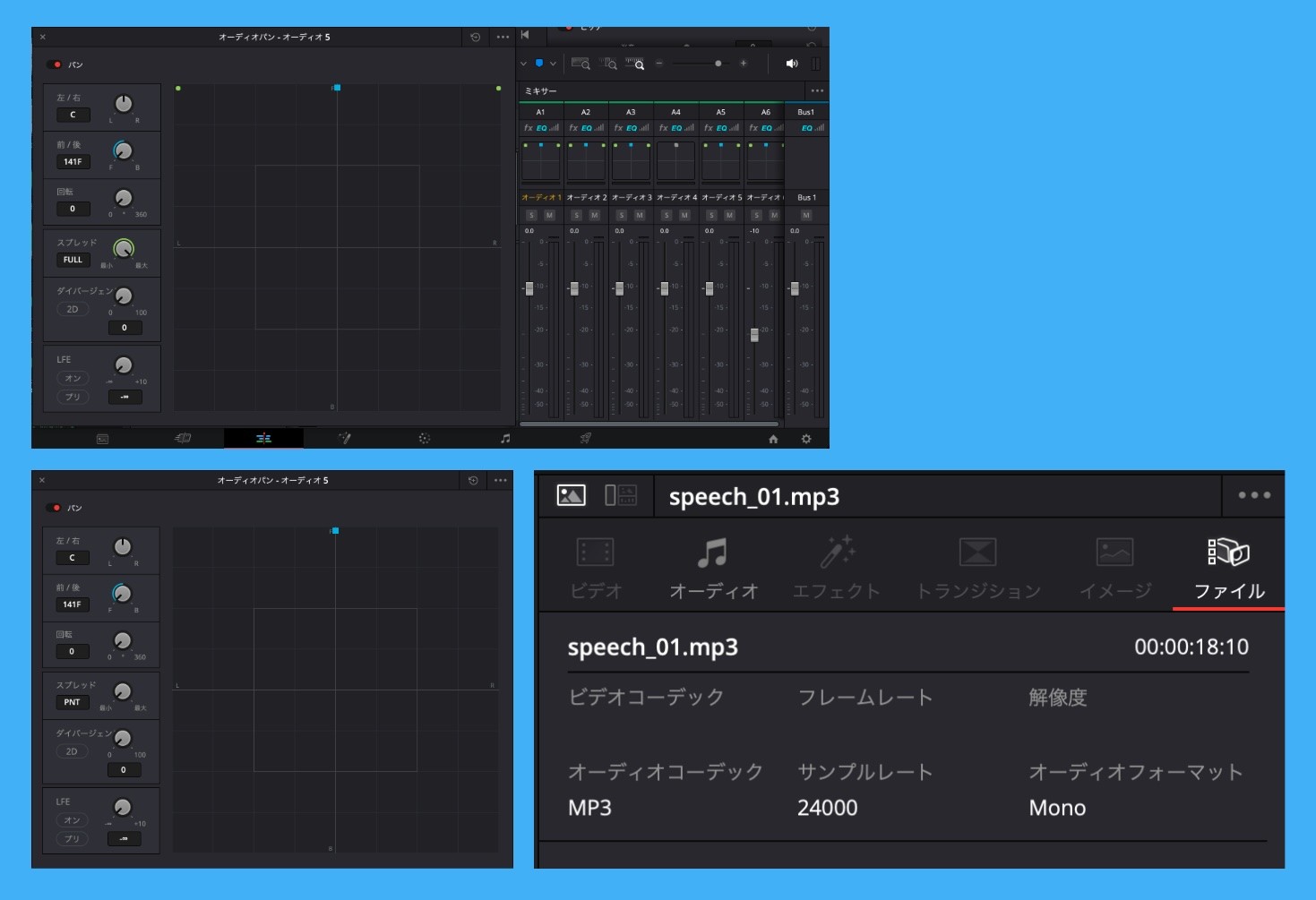Switch to the トランジション inspector tab
The image size is (1316, 900).
tap(978, 569)
